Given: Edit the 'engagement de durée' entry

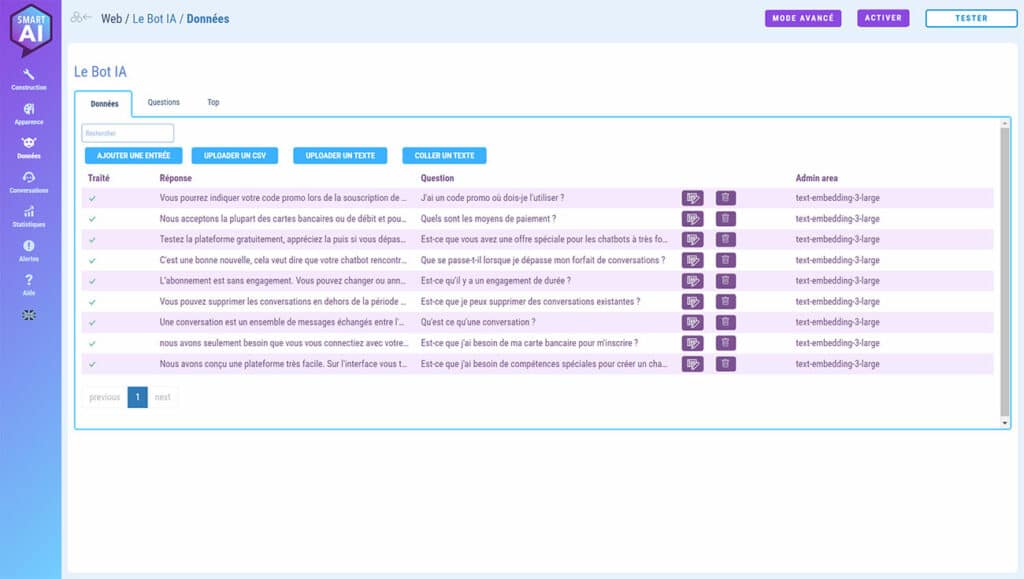Looking at the screenshot, I should (692, 281).
